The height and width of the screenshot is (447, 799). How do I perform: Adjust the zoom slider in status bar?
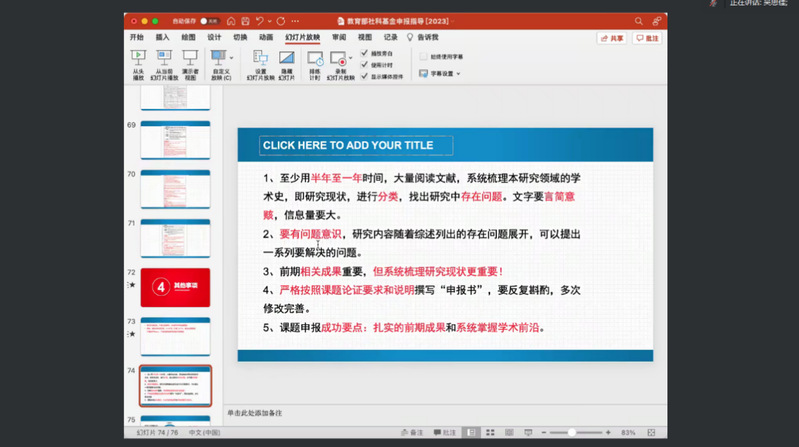572,432
